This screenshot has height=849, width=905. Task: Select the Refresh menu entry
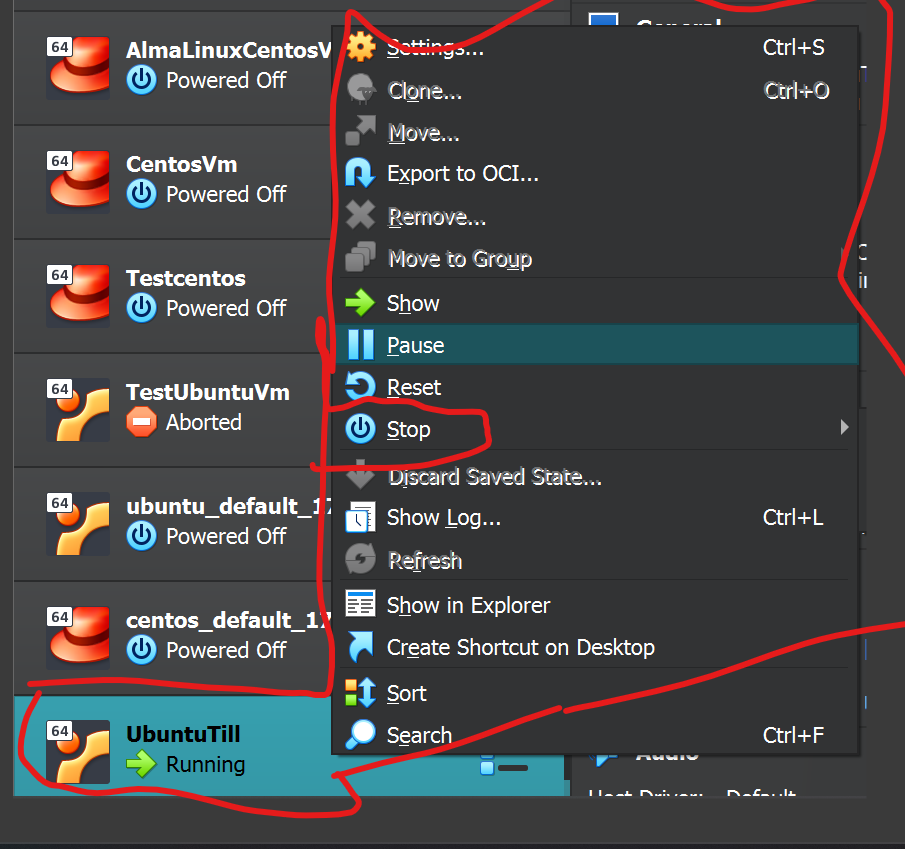596,560
